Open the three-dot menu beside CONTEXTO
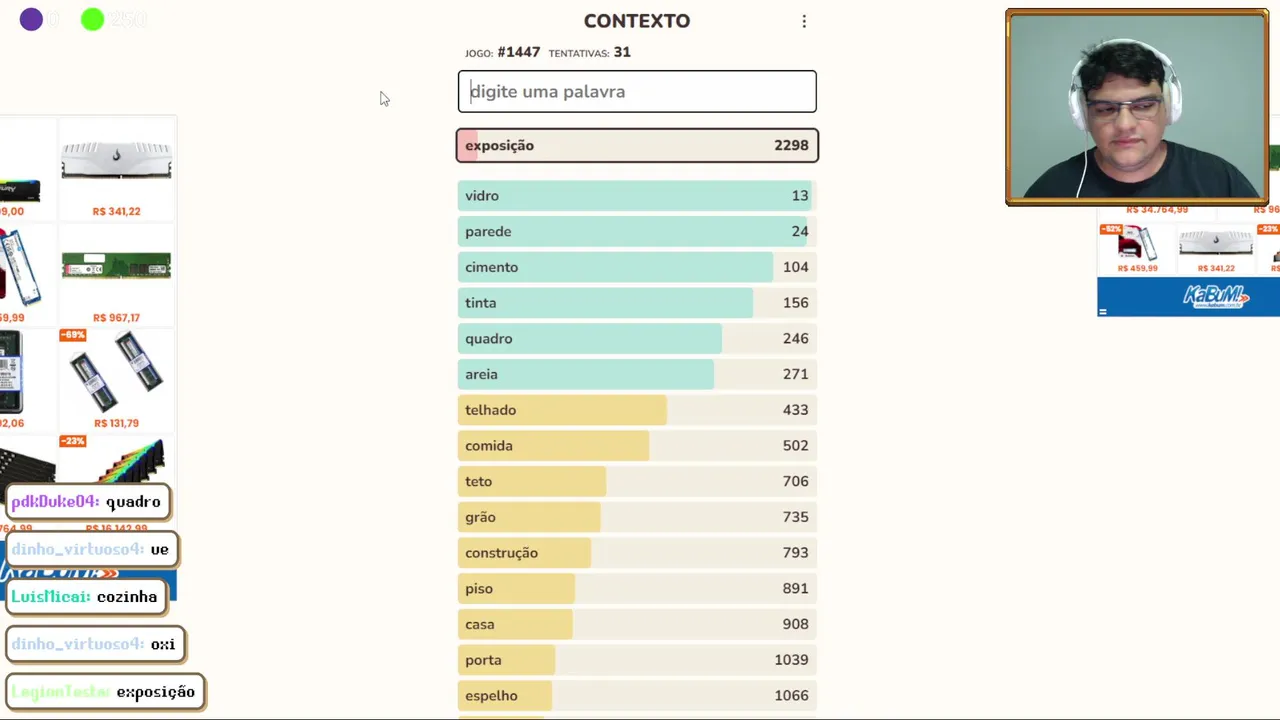Image resolution: width=1280 pixels, height=720 pixels. tap(804, 21)
